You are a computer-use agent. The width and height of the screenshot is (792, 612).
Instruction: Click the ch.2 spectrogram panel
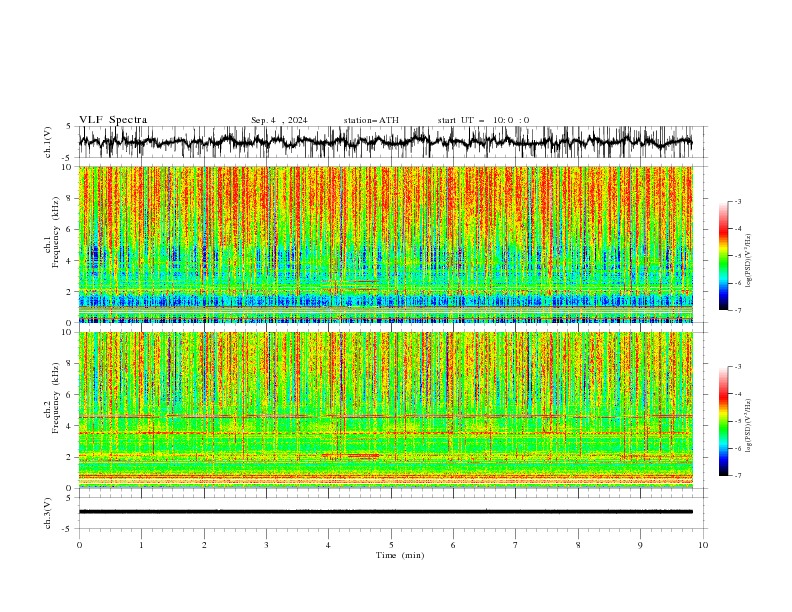[386, 410]
